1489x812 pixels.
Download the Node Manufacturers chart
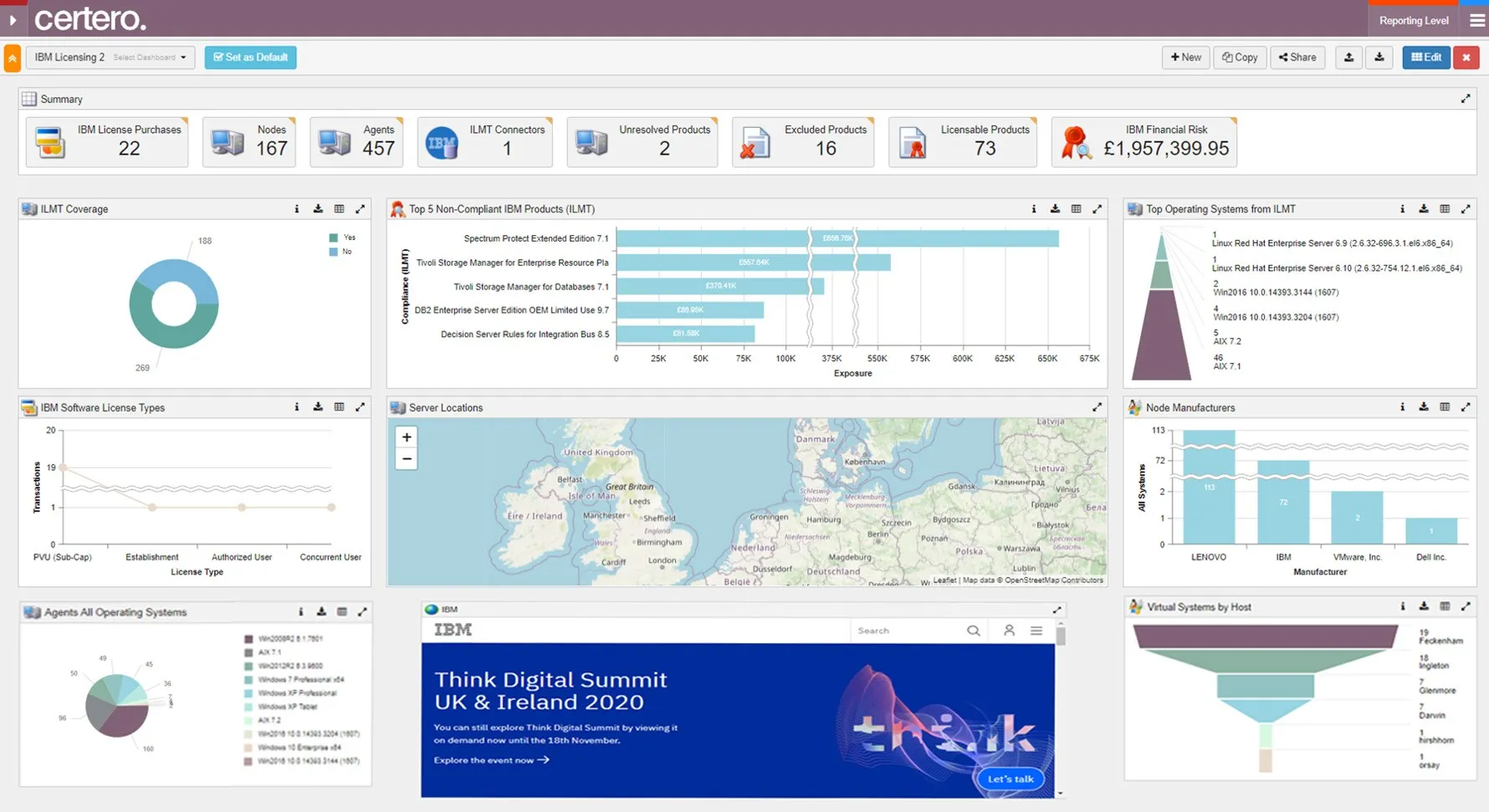click(1424, 407)
